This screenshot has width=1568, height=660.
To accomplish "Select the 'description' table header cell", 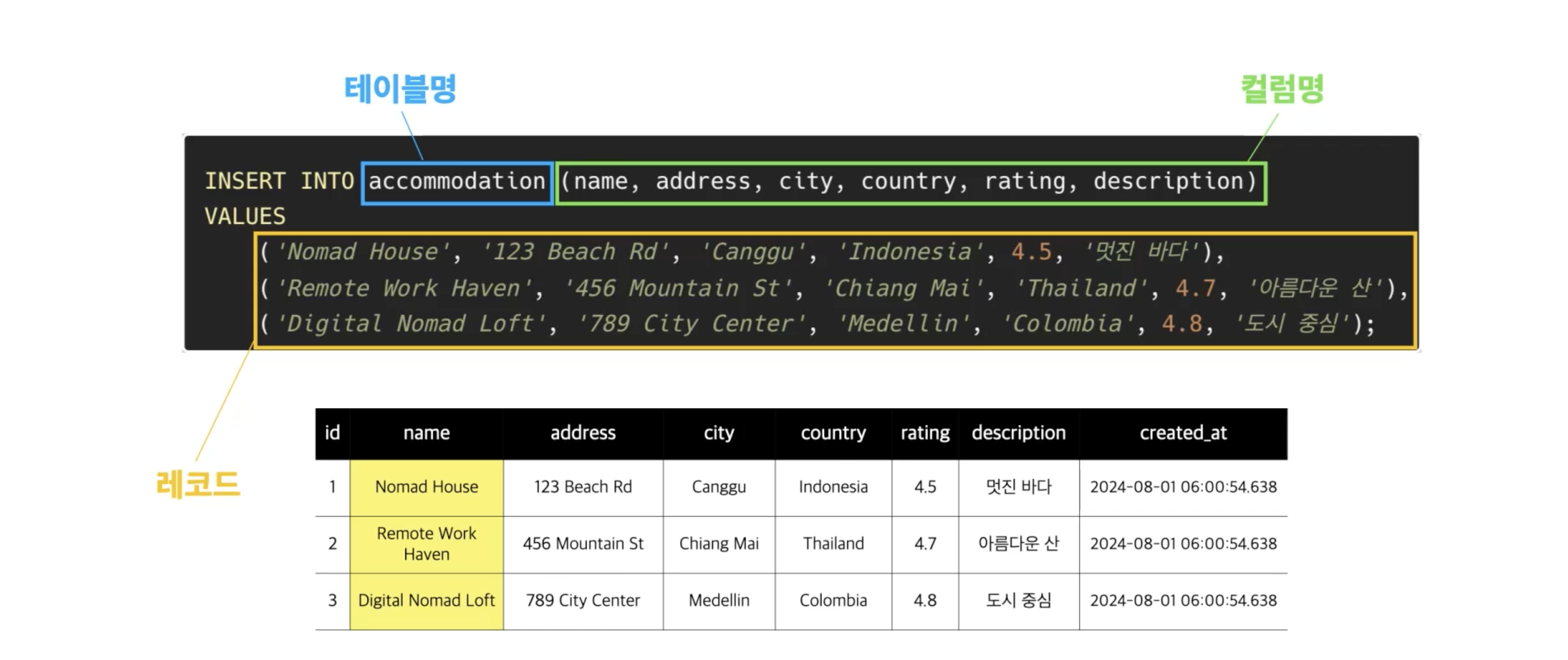I will click(x=1019, y=433).
